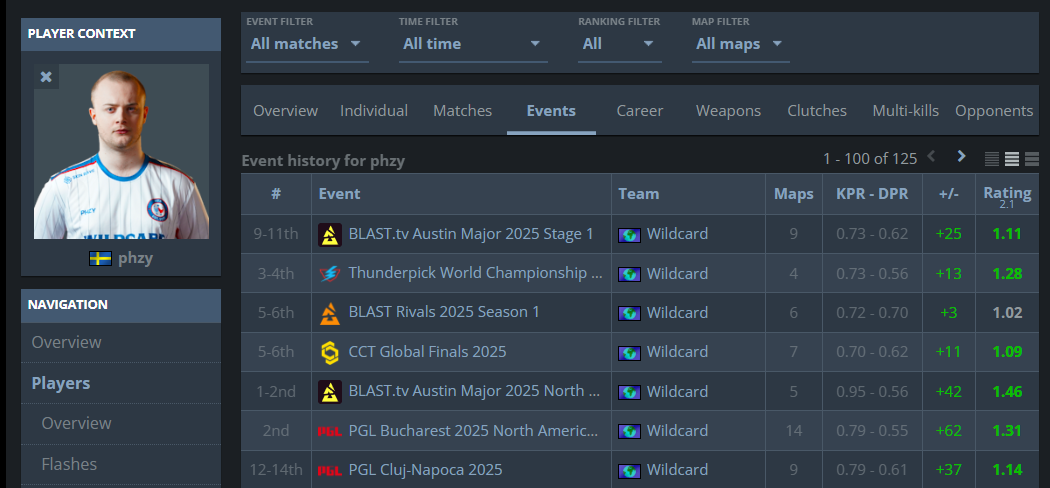Go to next page of events
The height and width of the screenshot is (488, 1050).
pyautogui.click(x=961, y=157)
